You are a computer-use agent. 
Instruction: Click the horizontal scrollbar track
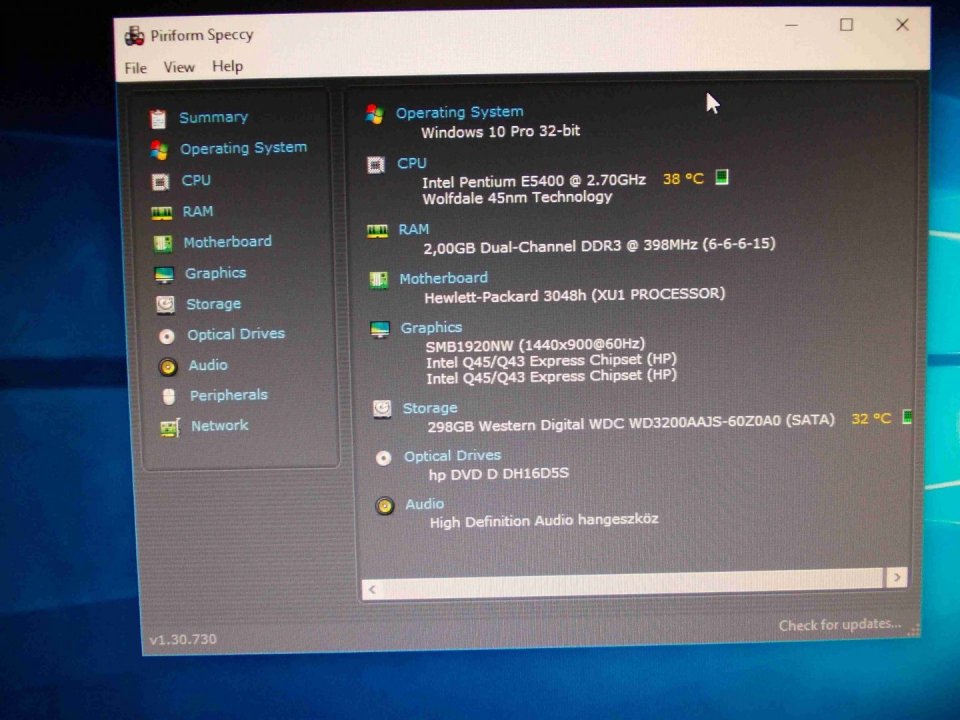[633, 583]
